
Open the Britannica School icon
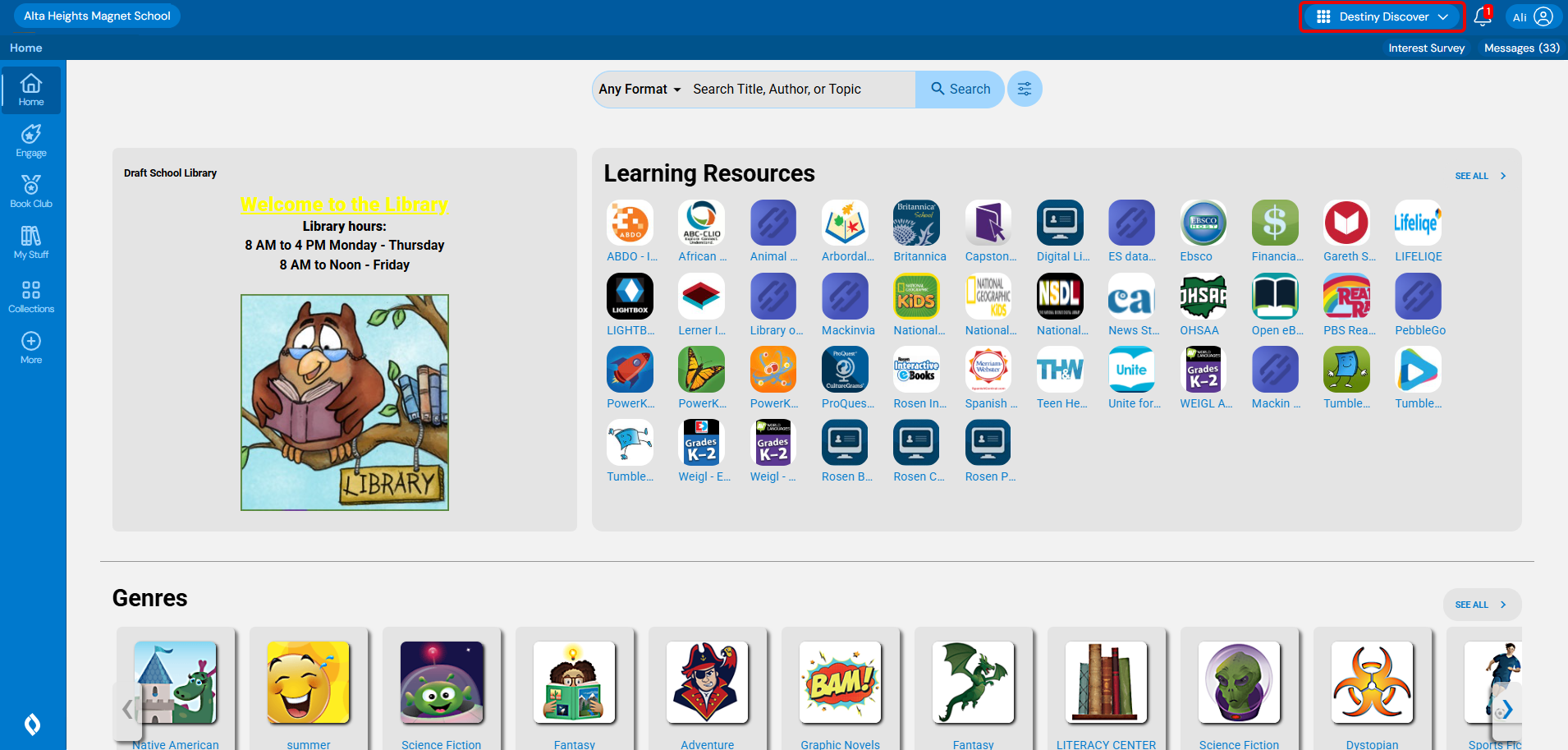coord(916,223)
